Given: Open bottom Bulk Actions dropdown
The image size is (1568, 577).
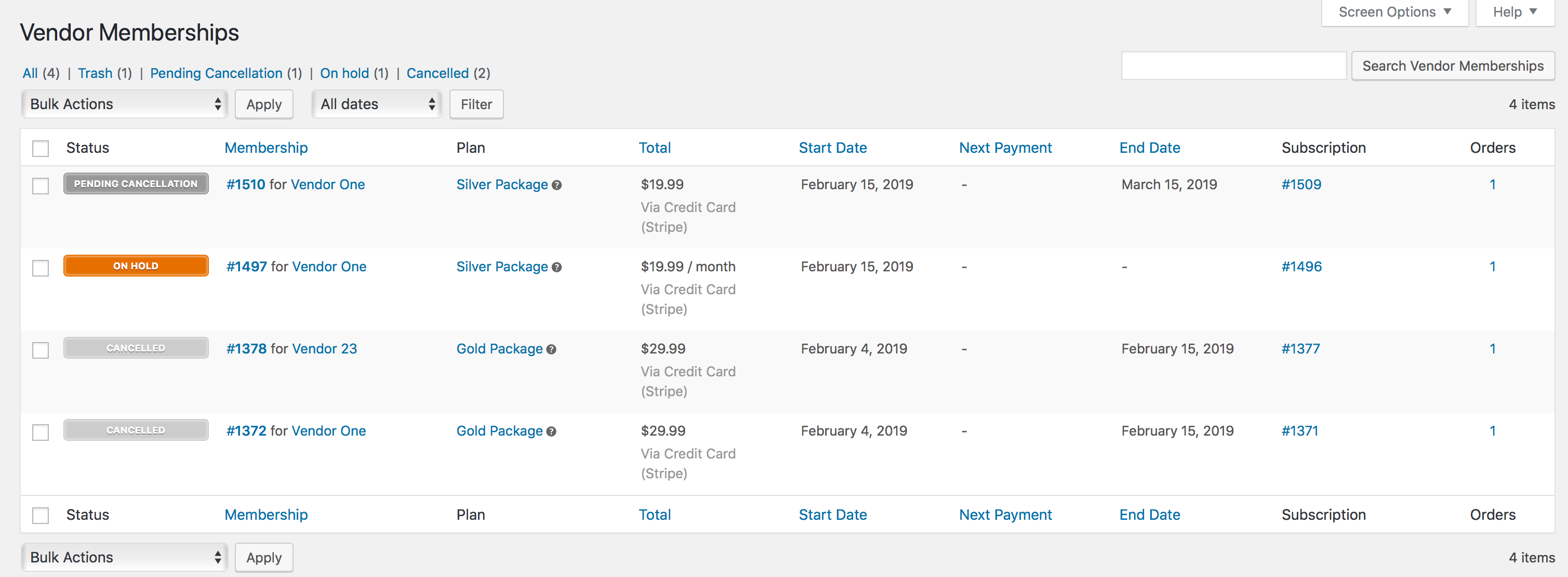Looking at the screenshot, I should pos(125,557).
